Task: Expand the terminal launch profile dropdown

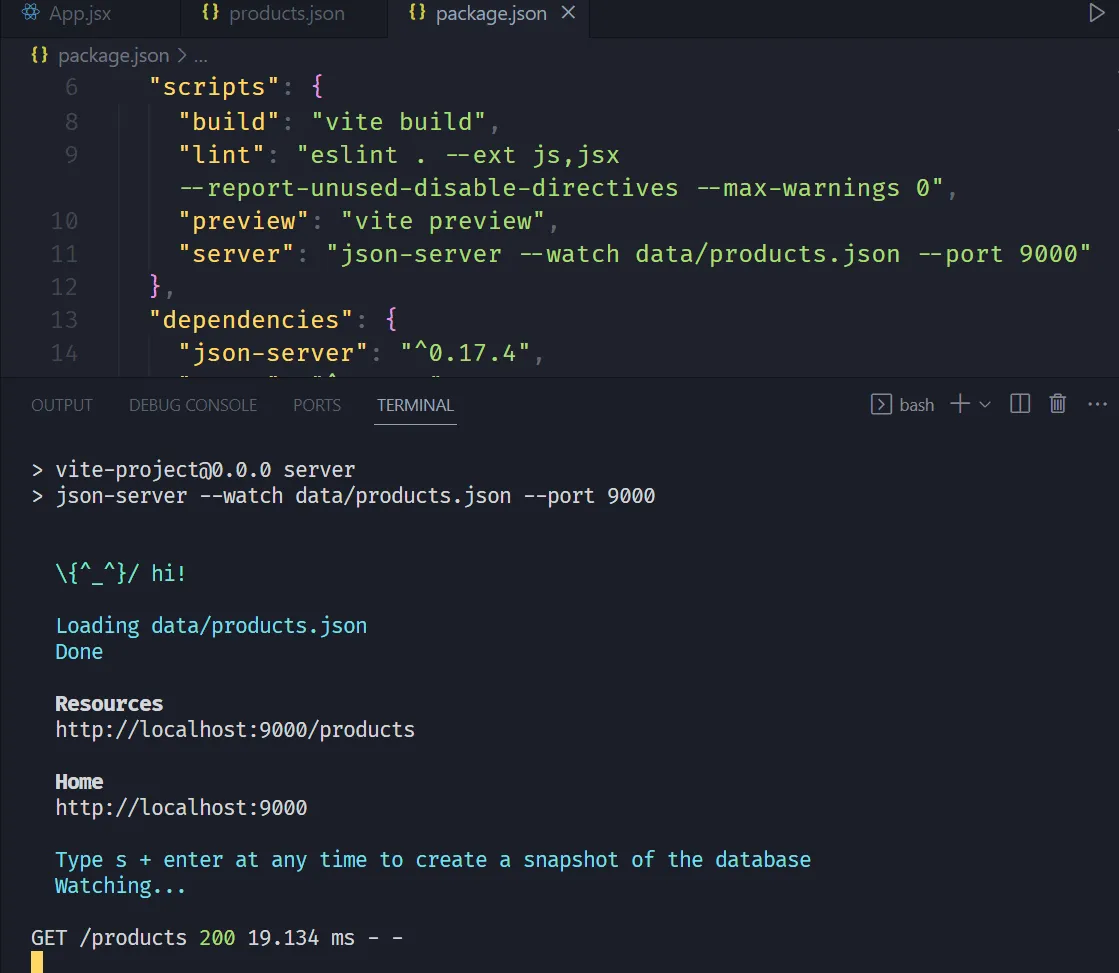Action: 985,404
